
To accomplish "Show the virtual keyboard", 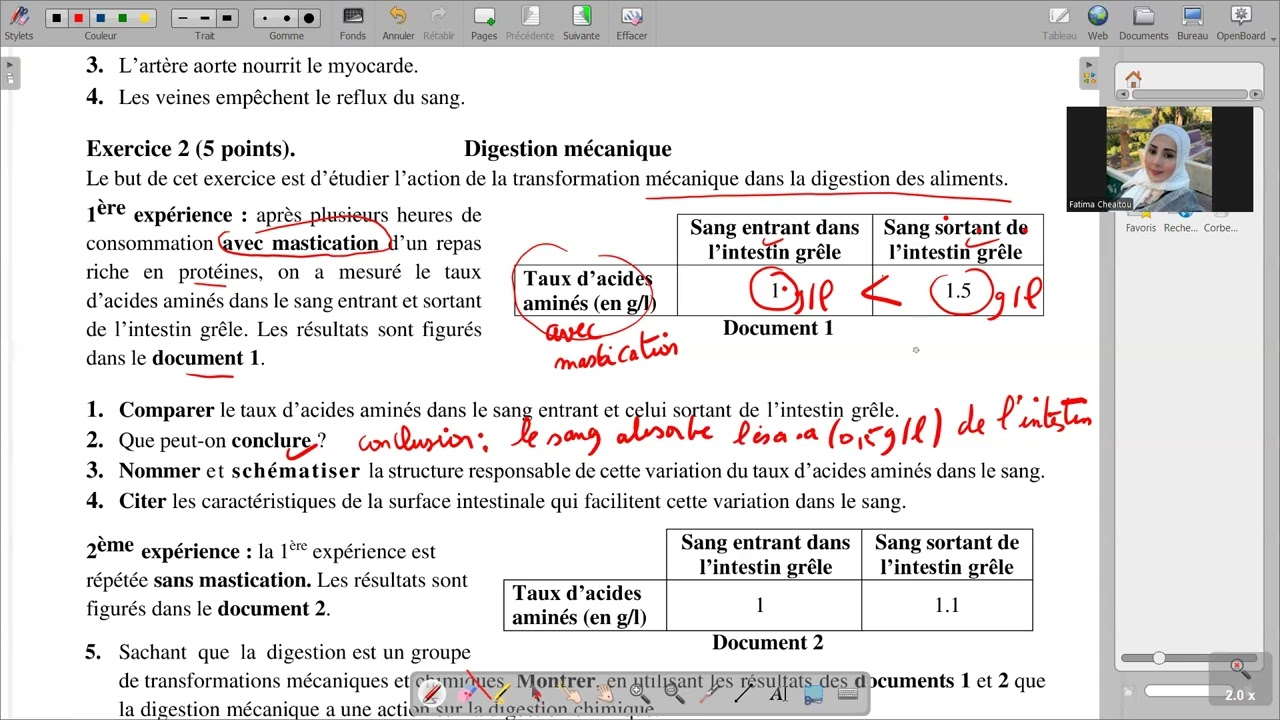I will pos(847,693).
